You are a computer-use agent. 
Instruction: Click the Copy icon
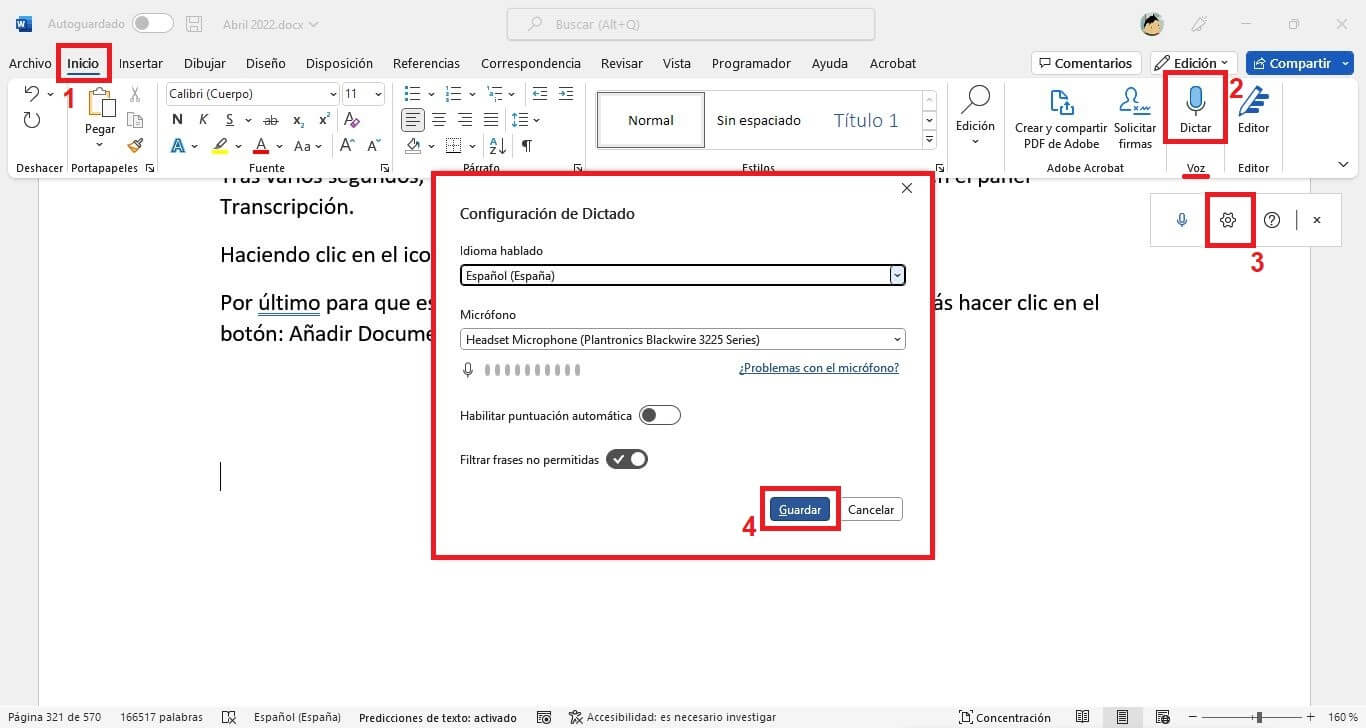click(x=135, y=120)
